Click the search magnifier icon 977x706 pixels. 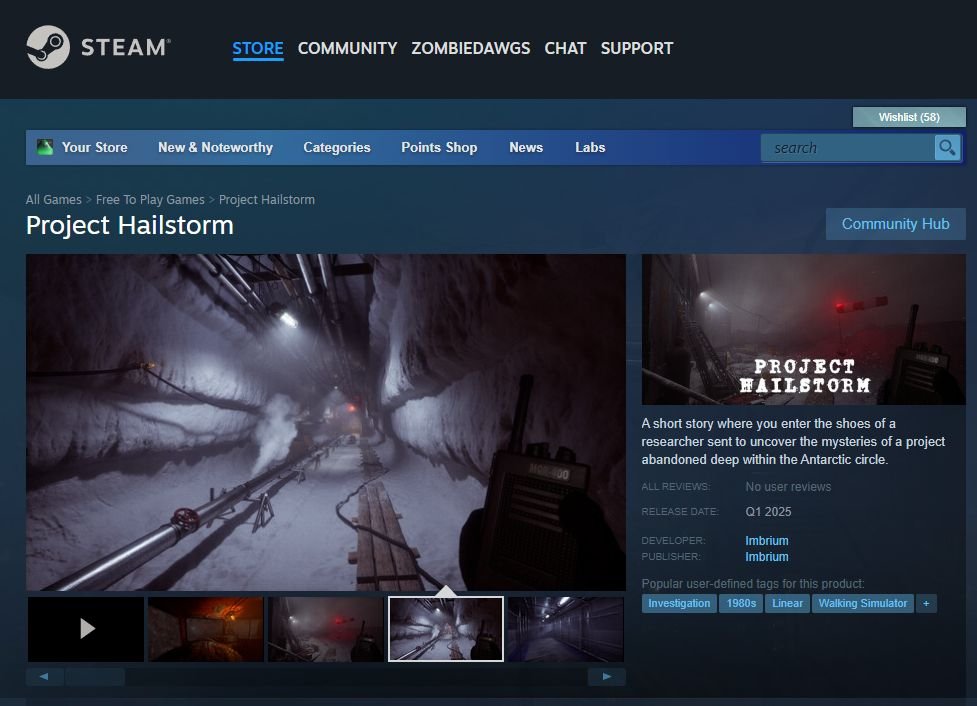pos(947,148)
